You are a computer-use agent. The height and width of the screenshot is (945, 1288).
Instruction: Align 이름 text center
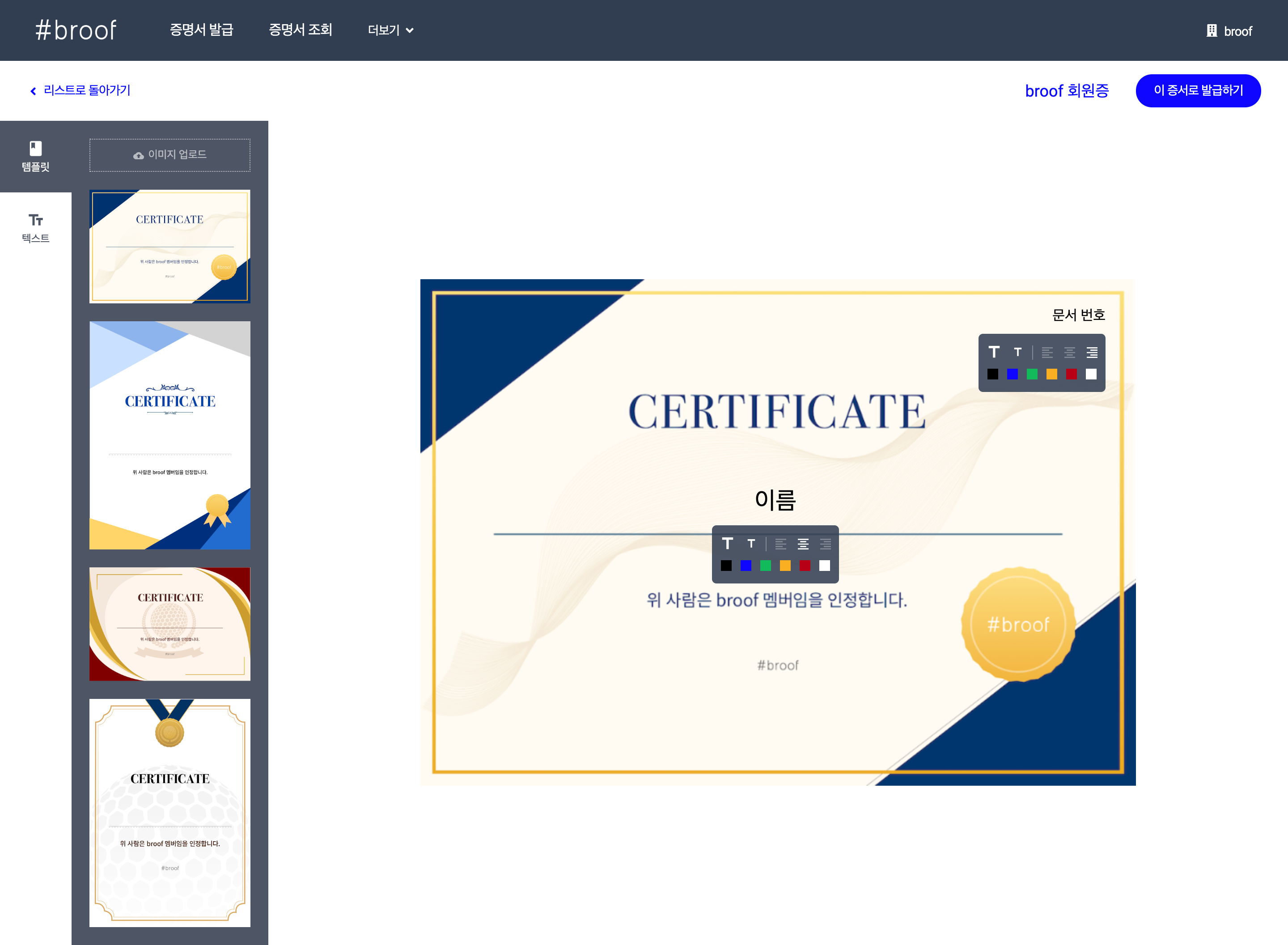(x=803, y=544)
